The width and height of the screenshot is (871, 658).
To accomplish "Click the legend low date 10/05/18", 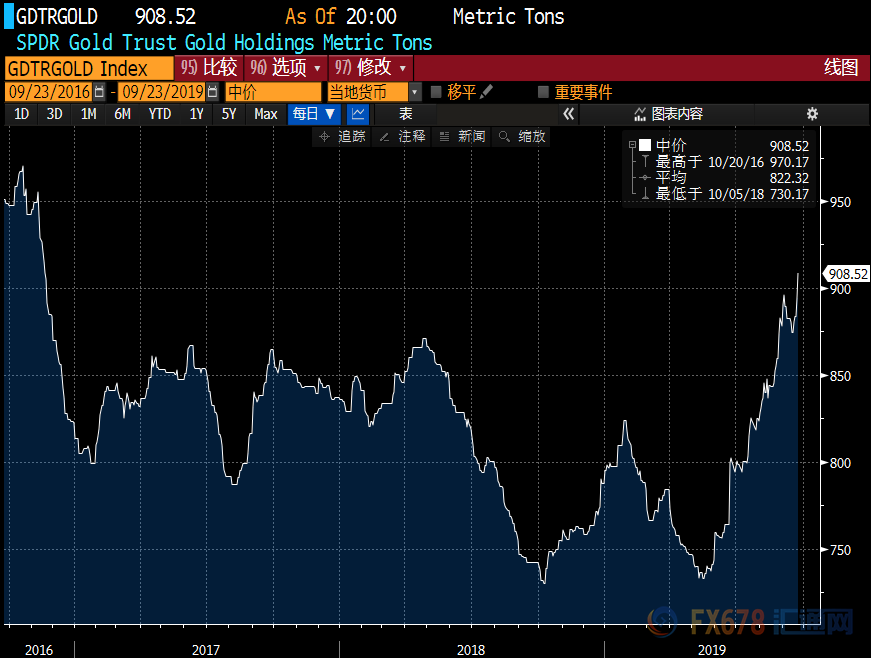I will click(x=736, y=194).
